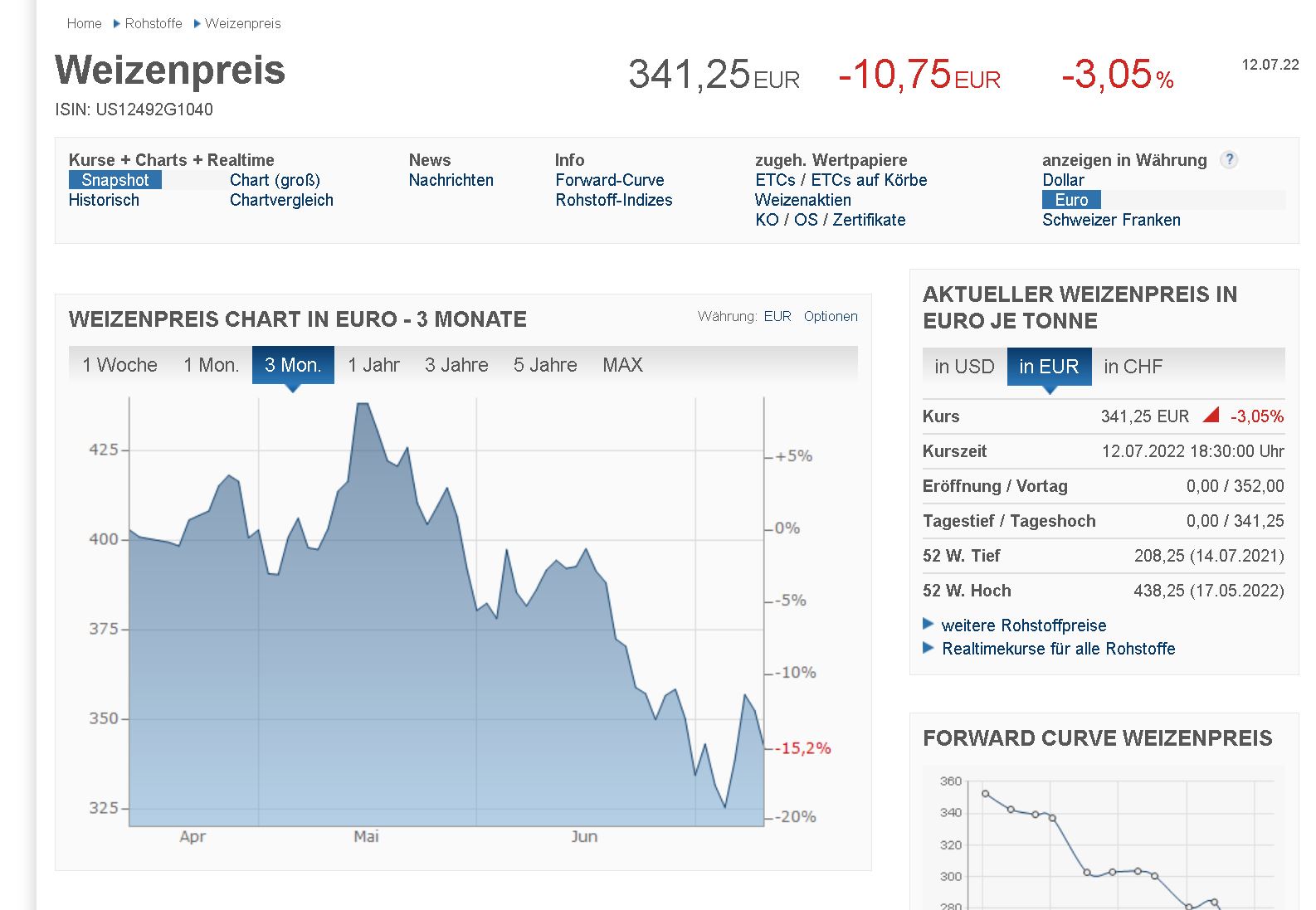Screen dimensions: 1316x910
Task: Switch the chart to MAX range
Action: [x=622, y=365]
